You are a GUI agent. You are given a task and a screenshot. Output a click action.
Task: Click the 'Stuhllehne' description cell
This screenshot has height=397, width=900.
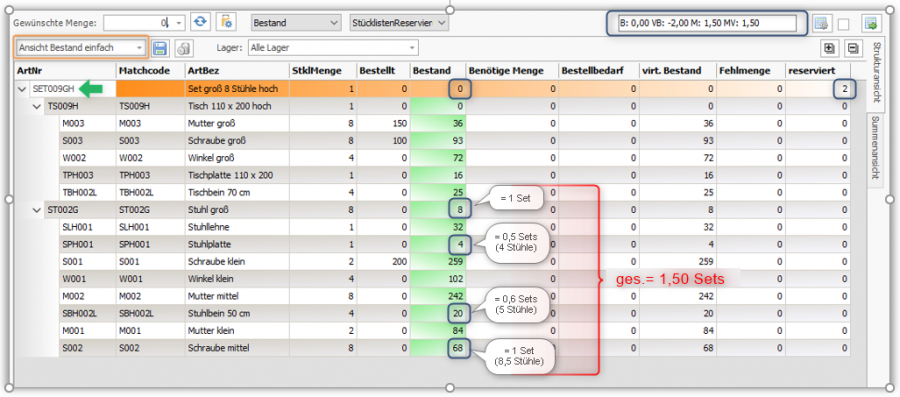[237, 227]
